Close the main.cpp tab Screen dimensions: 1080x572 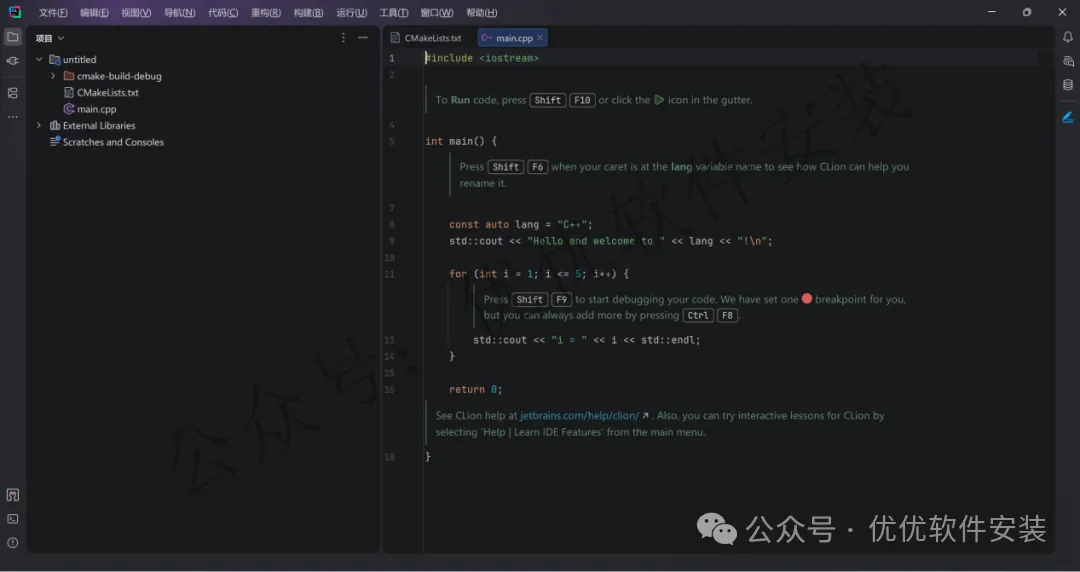(x=540, y=38)
